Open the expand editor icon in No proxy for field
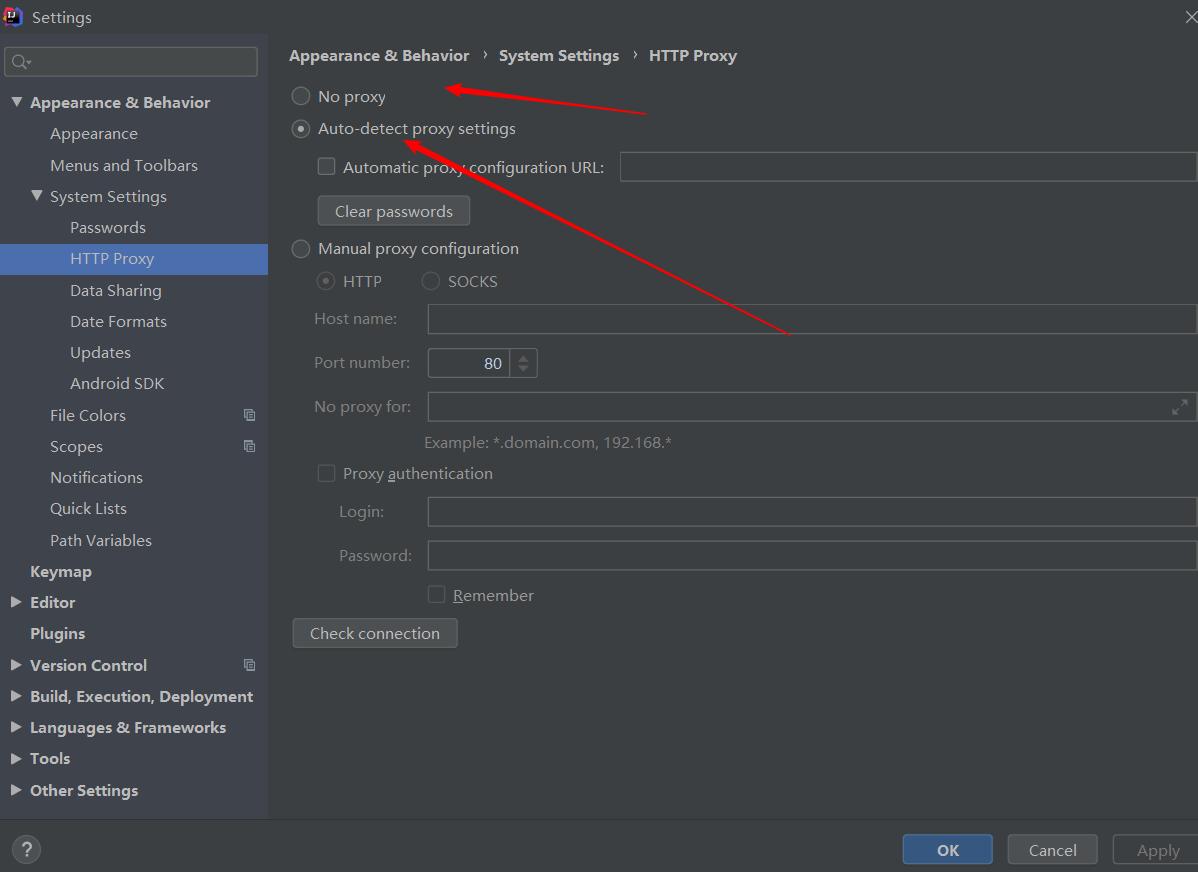This screenshot has width=1198, height=872. pos(1179,407)
